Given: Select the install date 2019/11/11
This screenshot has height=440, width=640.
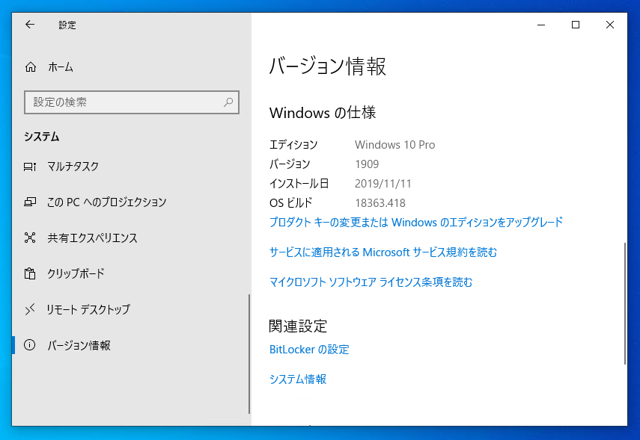Looking at the screenshot, I should click(x=383, y=184).
